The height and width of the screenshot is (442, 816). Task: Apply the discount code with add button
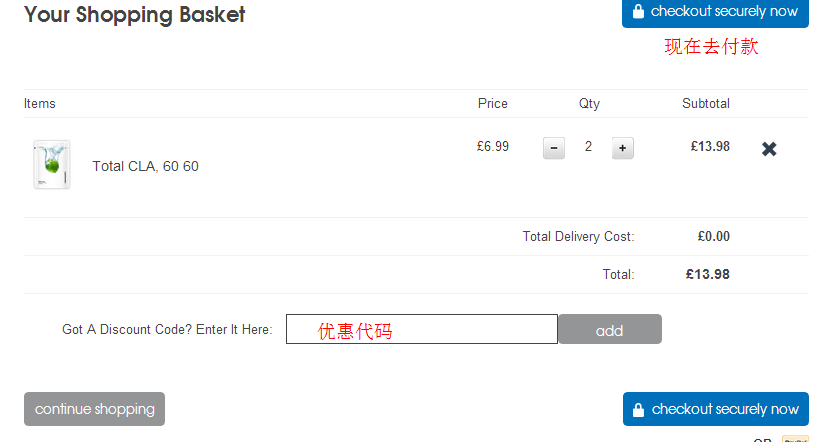pos(610,329)
